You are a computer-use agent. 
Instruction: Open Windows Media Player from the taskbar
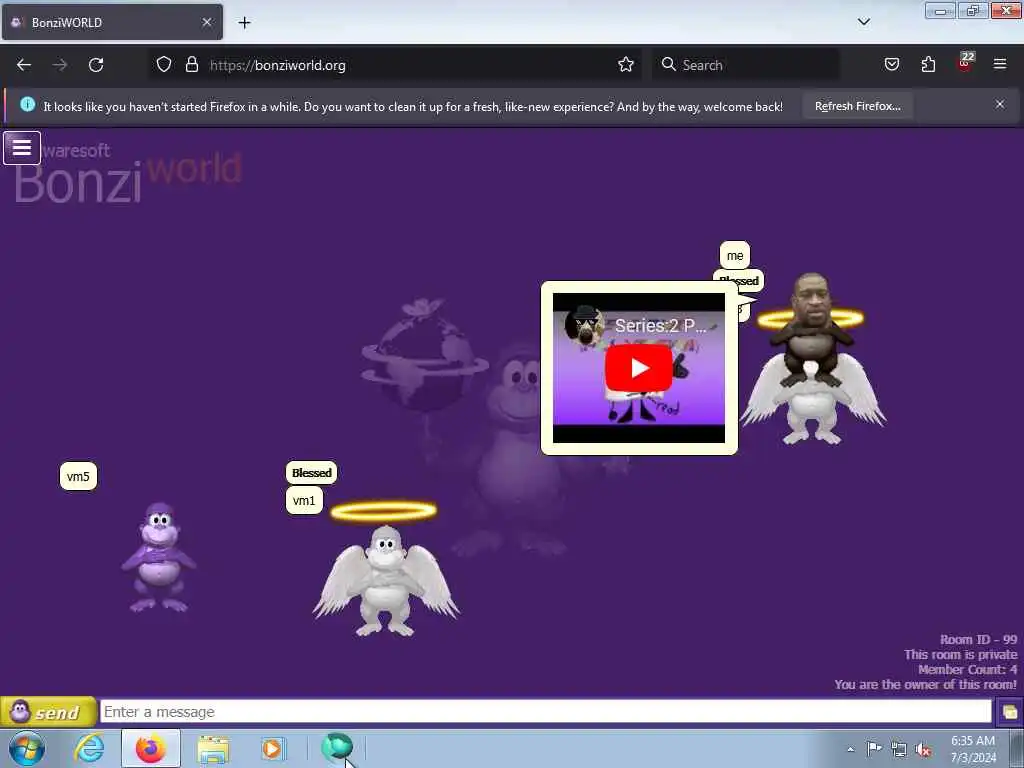click(x=272, y=748)
